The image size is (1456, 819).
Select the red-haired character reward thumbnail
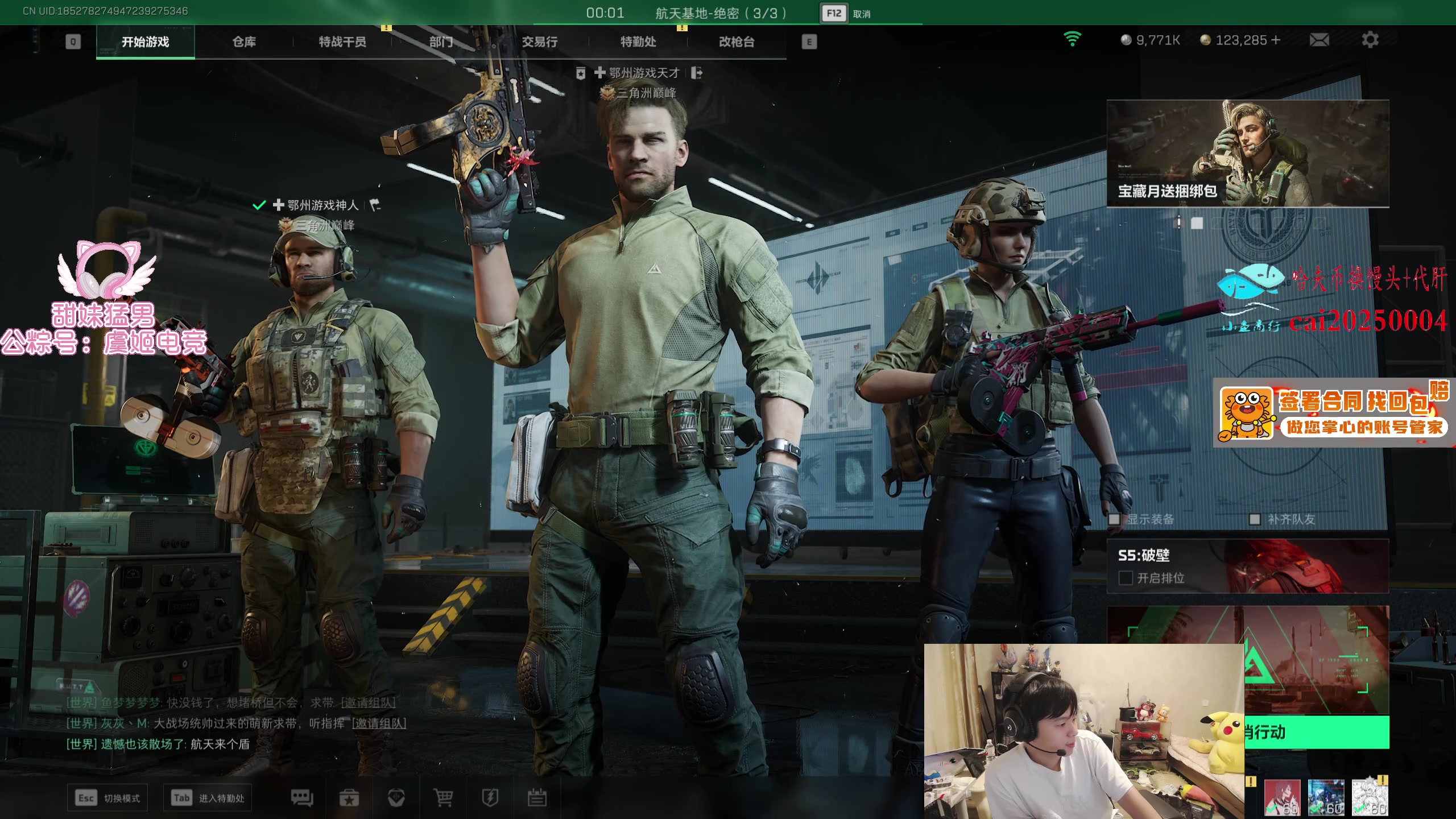pyautogui.click(x=1282, y=797)
